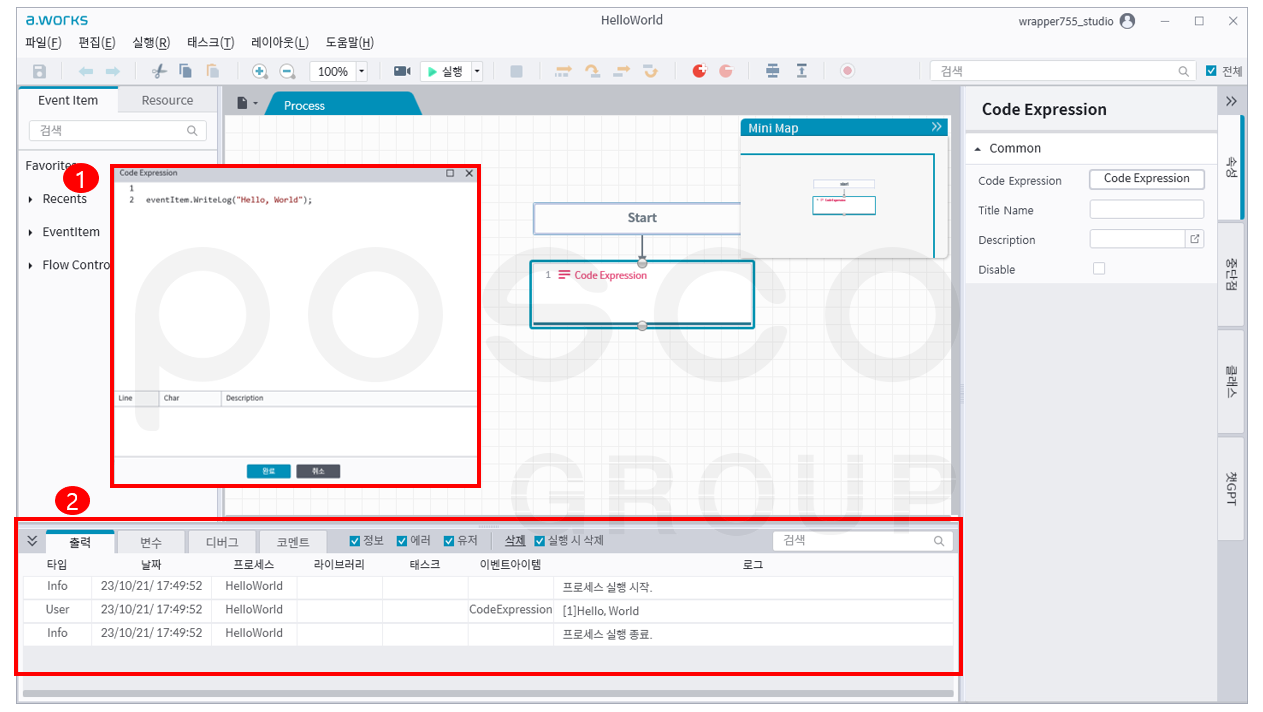Viewport: 1263px width, 712px height.
Task: Expand the Recents tree node
Action: 31,199
